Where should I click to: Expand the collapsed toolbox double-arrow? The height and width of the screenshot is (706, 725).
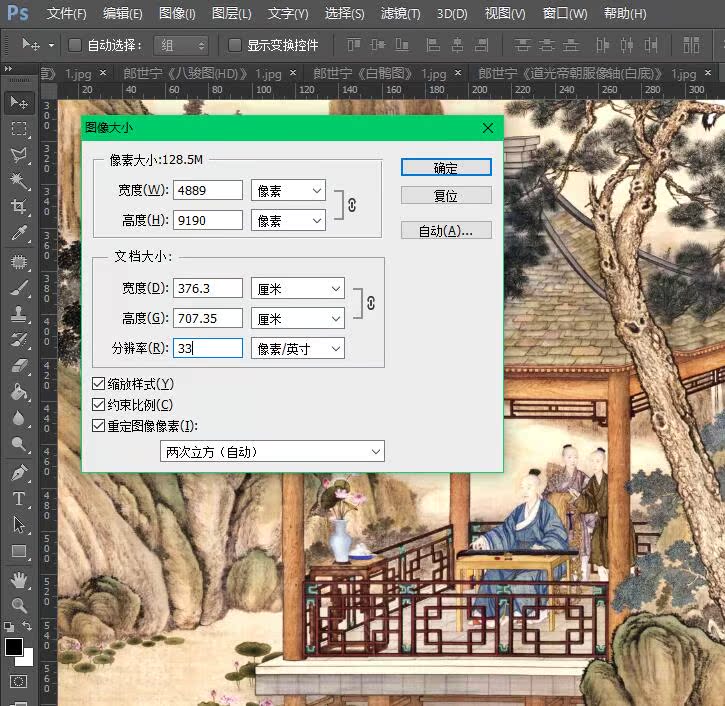[x=8, y=68]
